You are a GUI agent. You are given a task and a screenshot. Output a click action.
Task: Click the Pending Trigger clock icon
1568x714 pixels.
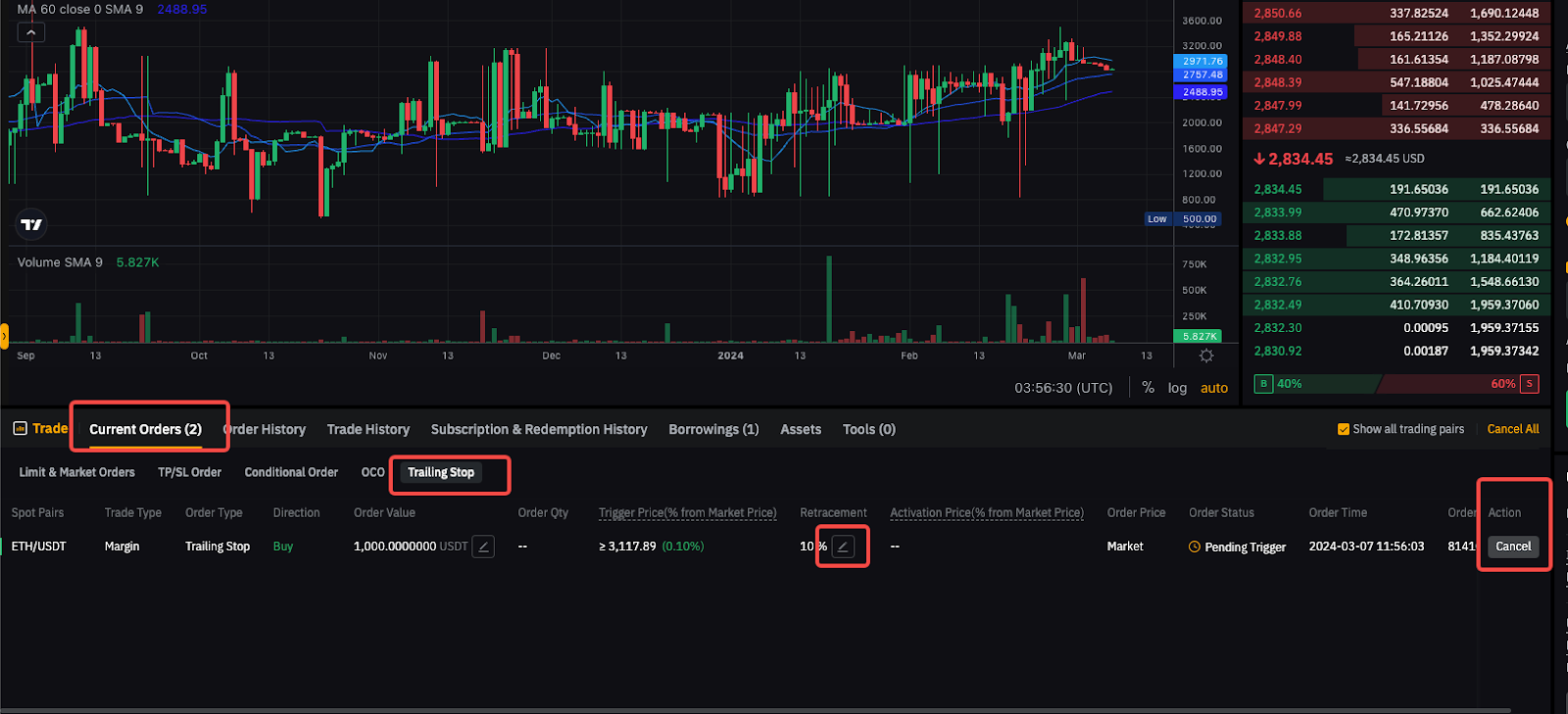pos(1195,547)
